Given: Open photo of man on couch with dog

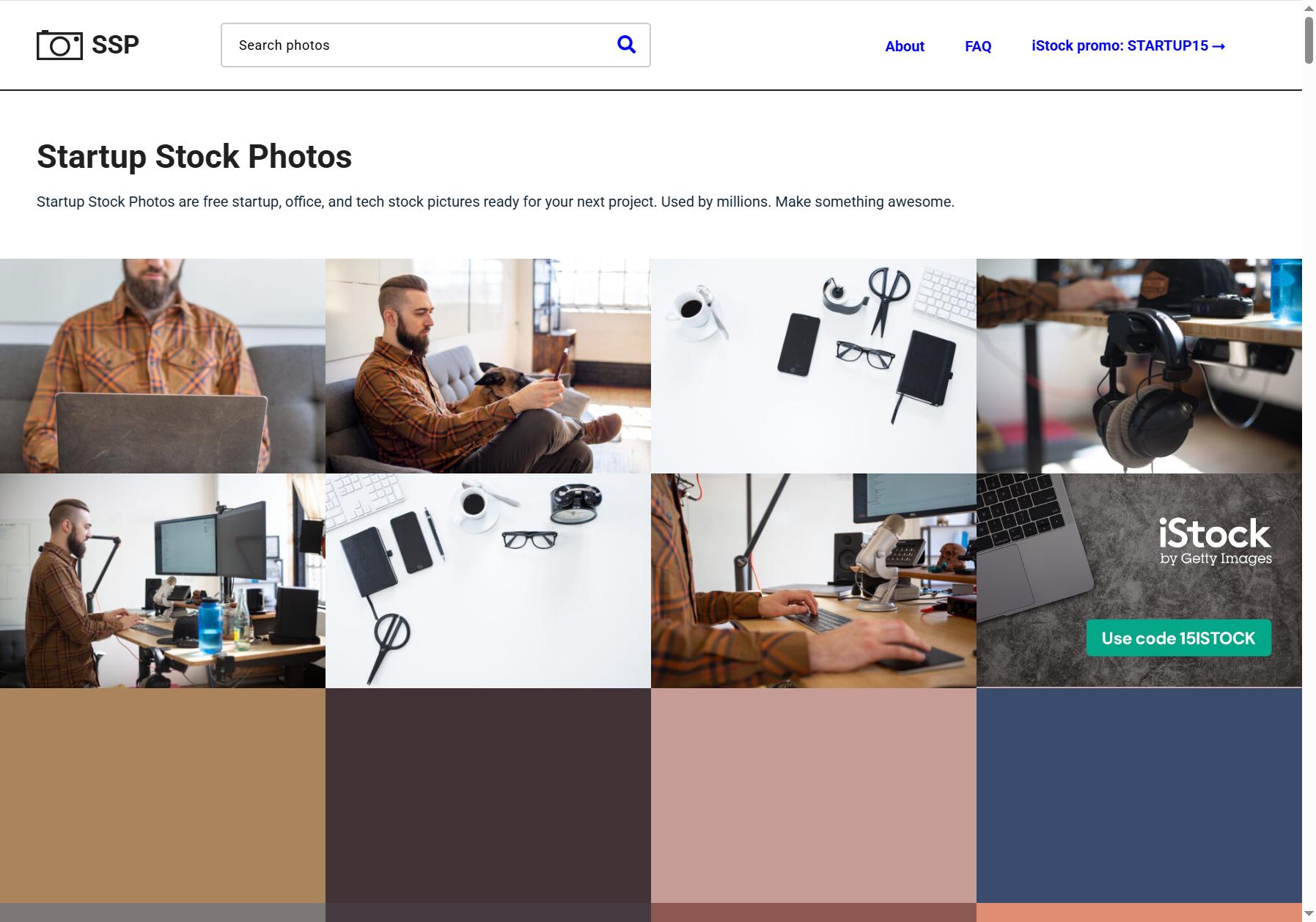Looking at the screenshot, I should [x=488, y=366].
